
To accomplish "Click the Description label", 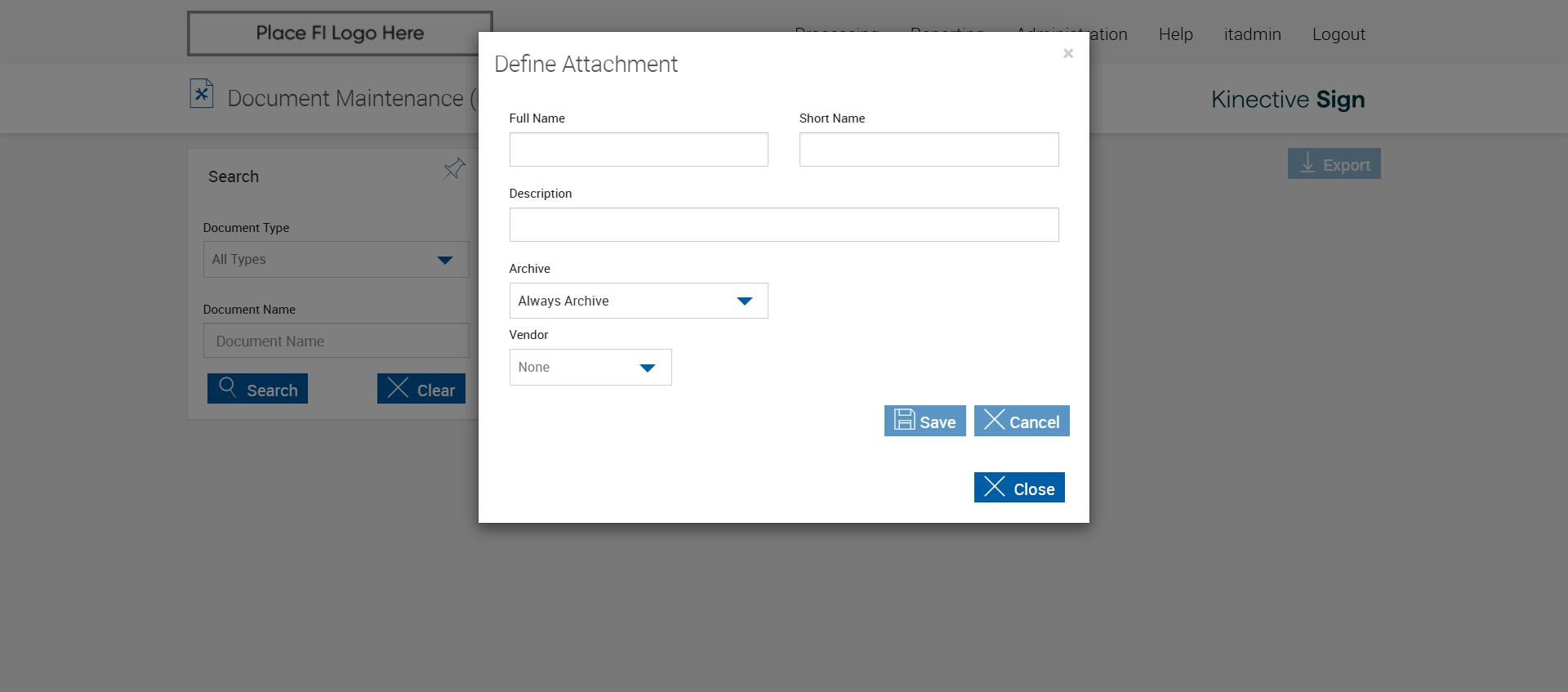I will (540, 194).
